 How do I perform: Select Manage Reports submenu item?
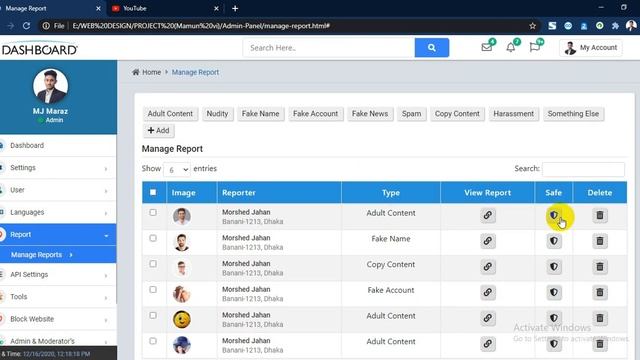point(58,255)
